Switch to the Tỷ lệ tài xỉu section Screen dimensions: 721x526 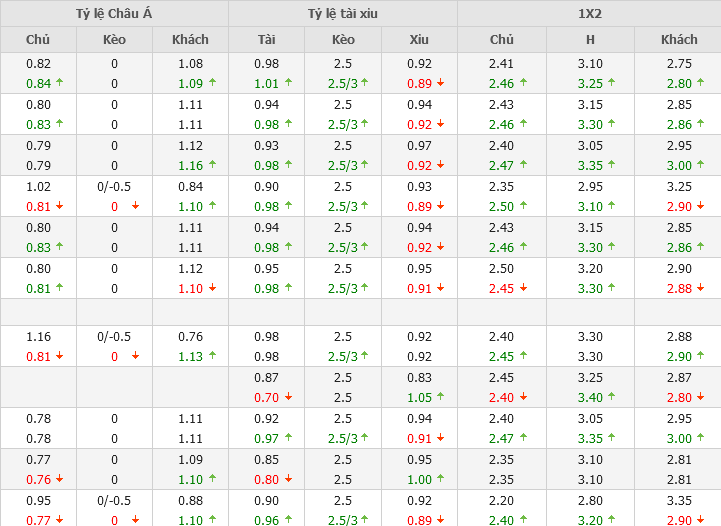click(x=343, y=14)
